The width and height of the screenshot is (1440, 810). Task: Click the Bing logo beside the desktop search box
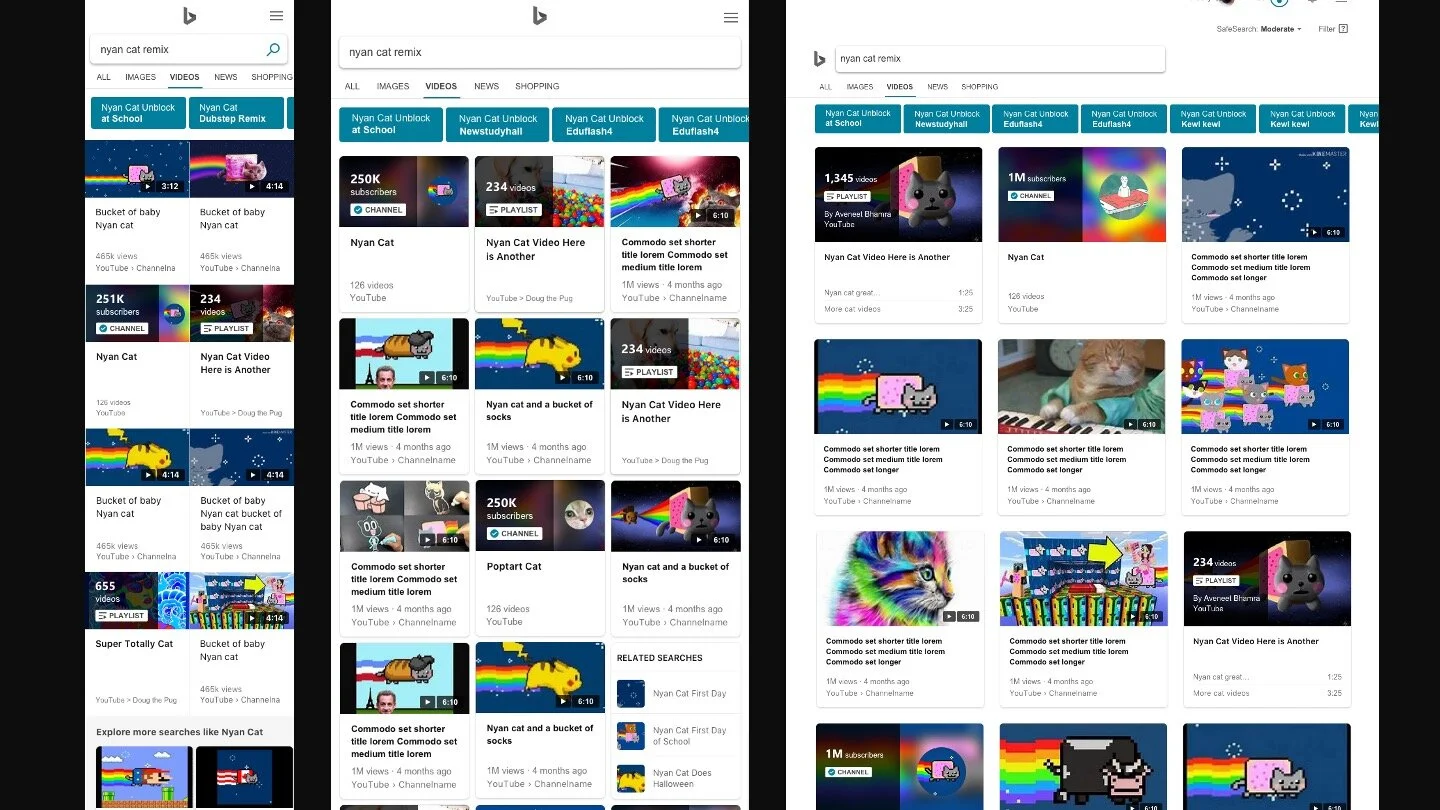[820, 59]
